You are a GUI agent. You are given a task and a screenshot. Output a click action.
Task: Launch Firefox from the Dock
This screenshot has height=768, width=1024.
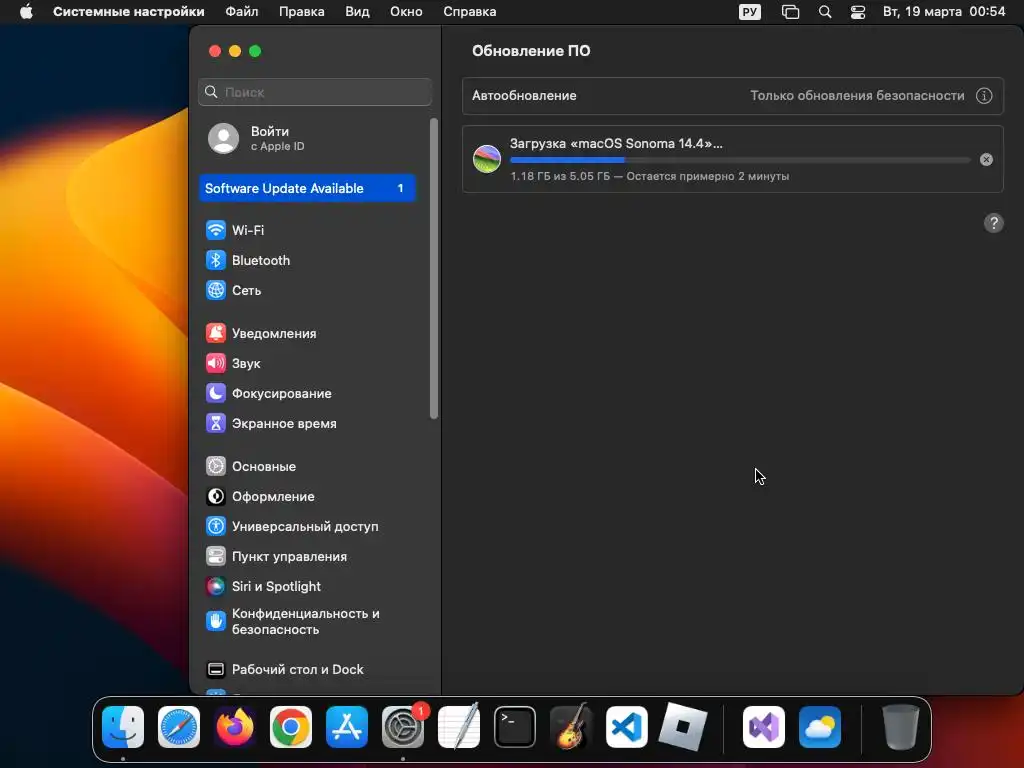click(x=235, y=727)
